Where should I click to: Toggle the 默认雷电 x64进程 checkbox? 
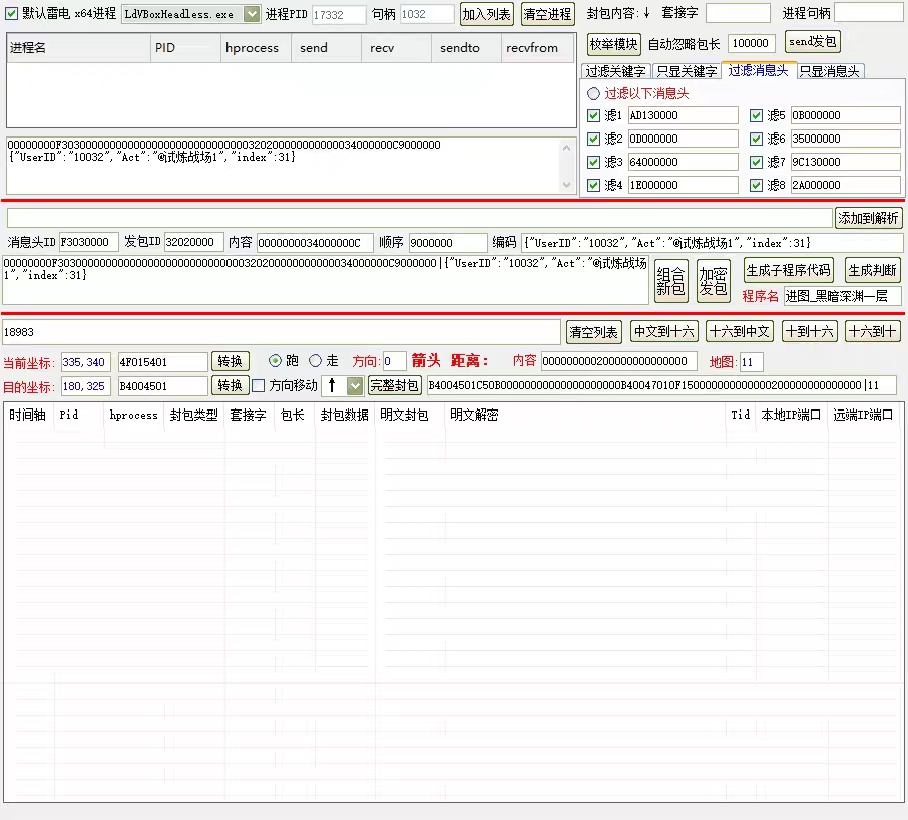click(x=12, y=14)
